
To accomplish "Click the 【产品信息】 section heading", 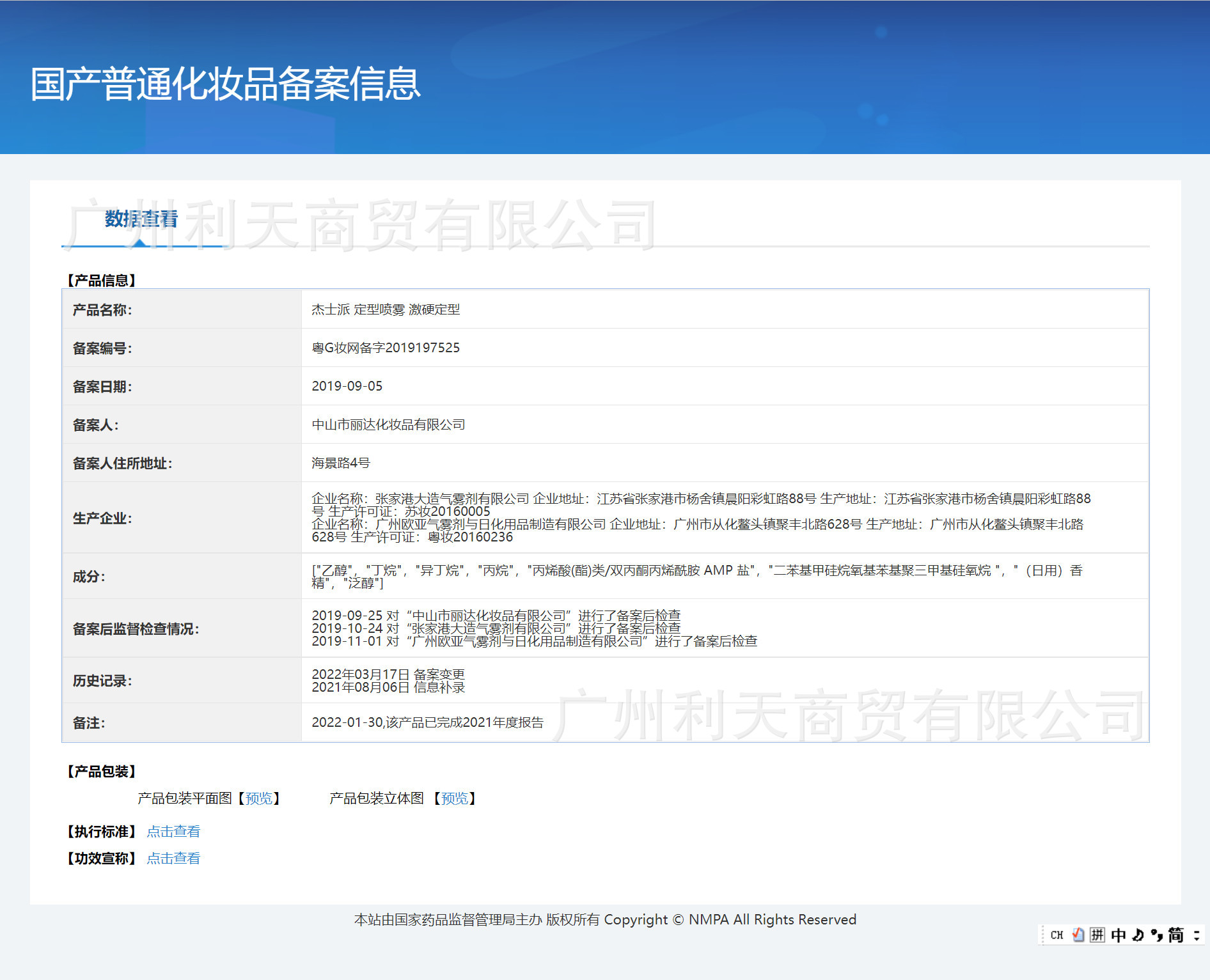I will (x=102, y=281).
